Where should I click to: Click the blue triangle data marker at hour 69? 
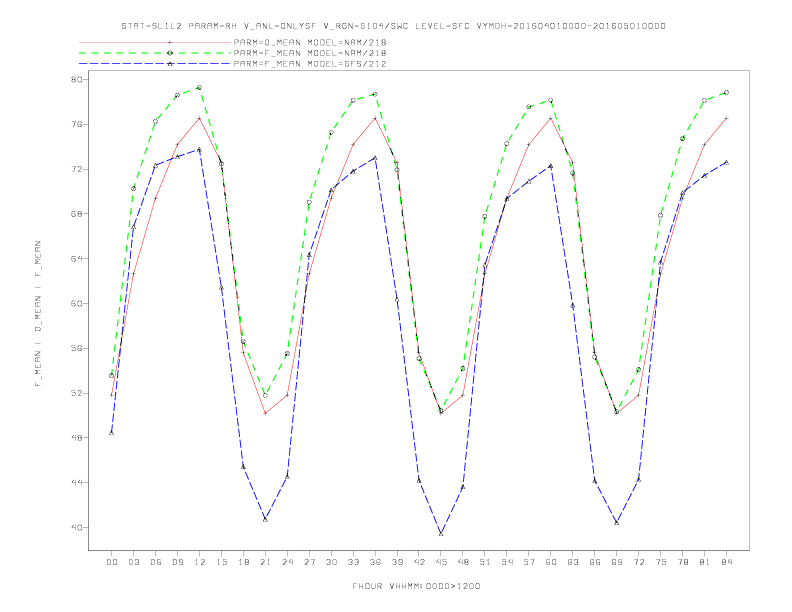pos(617,522)
